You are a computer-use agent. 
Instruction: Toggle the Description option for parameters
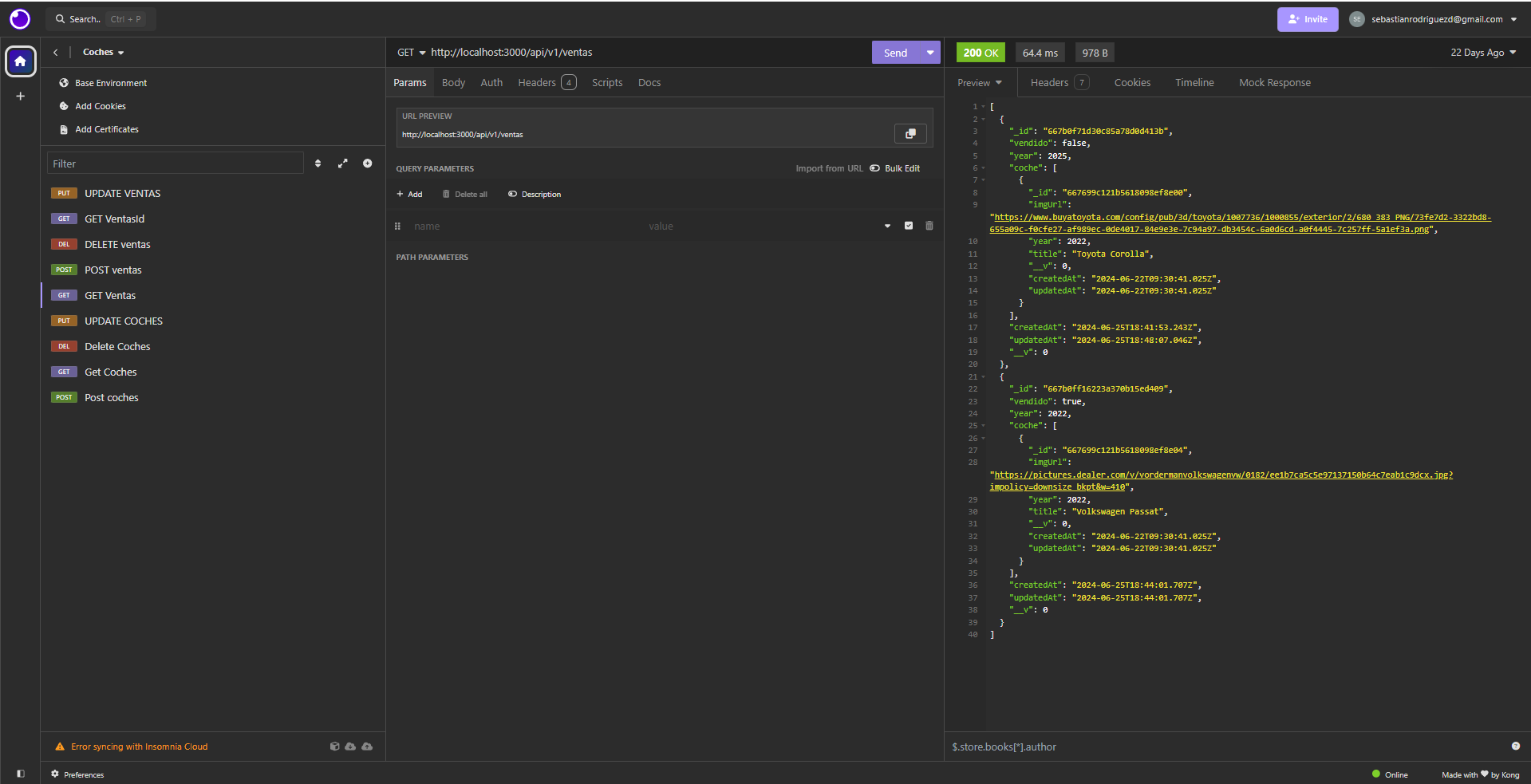point(535,195)
